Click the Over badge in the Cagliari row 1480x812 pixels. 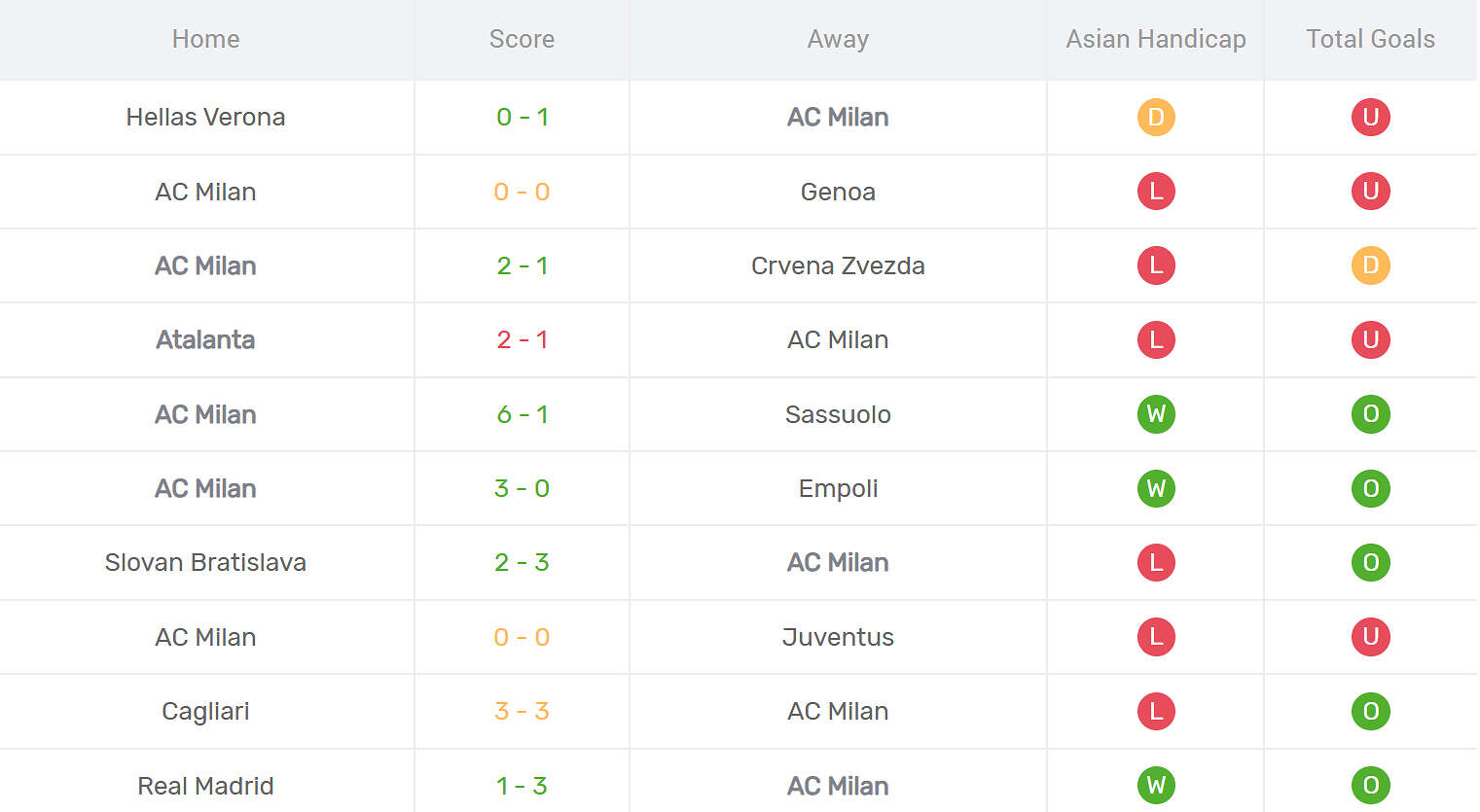1370,711
